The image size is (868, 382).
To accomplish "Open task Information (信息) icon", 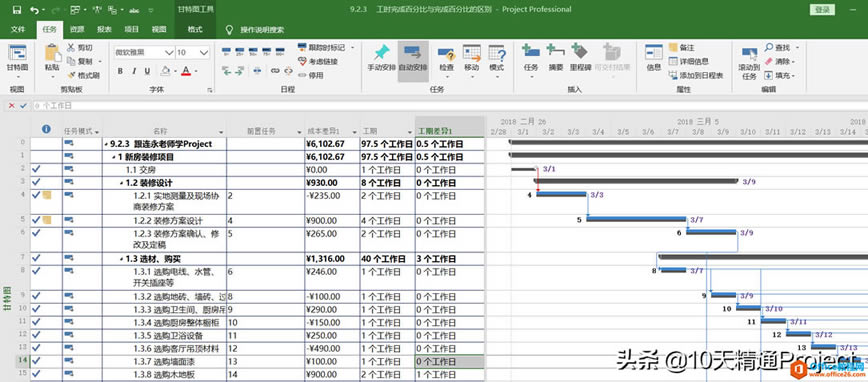I will pyautogui.click(x=653, y=53).
